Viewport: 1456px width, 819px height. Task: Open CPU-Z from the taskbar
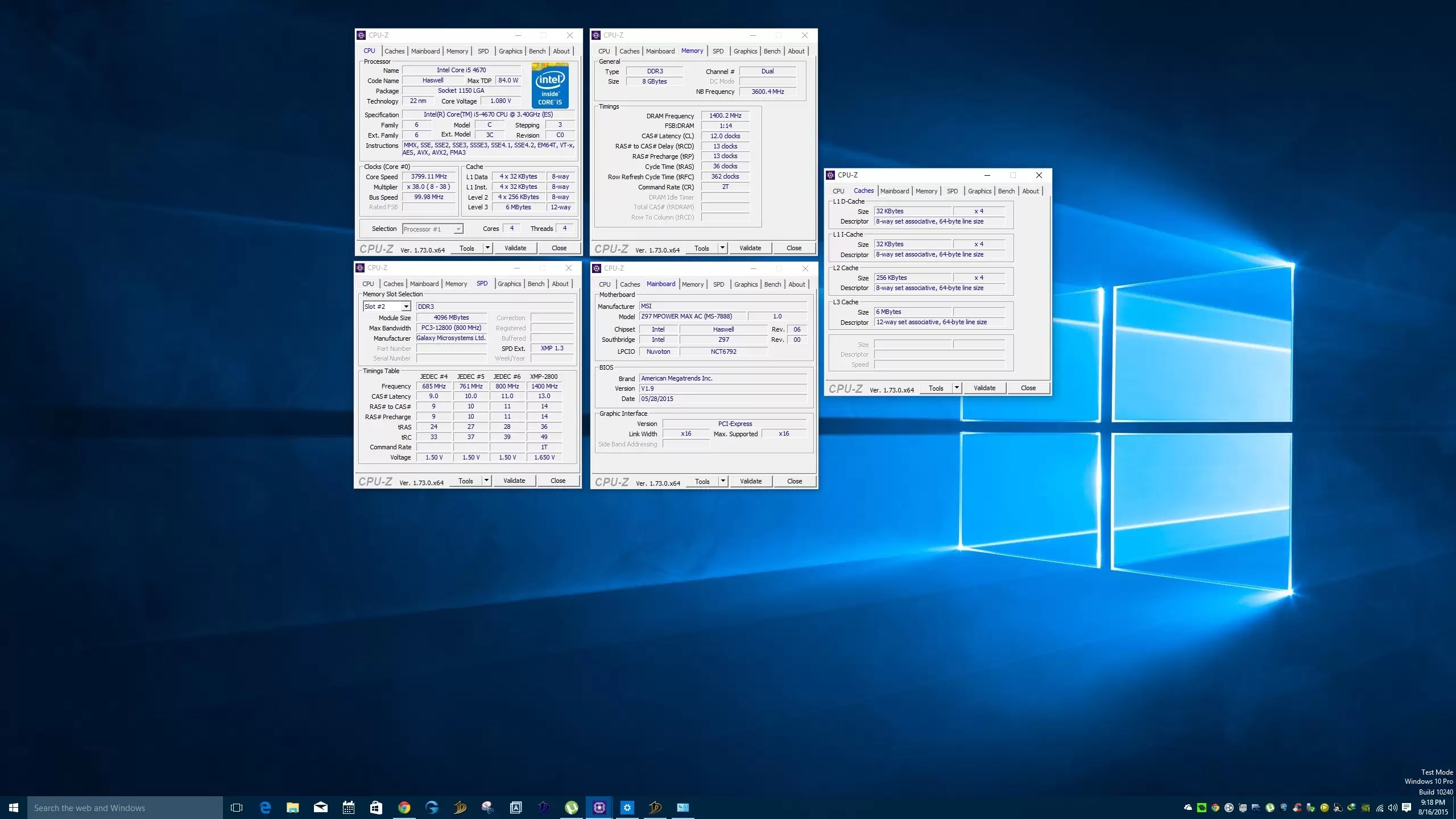tap(598, 808)
